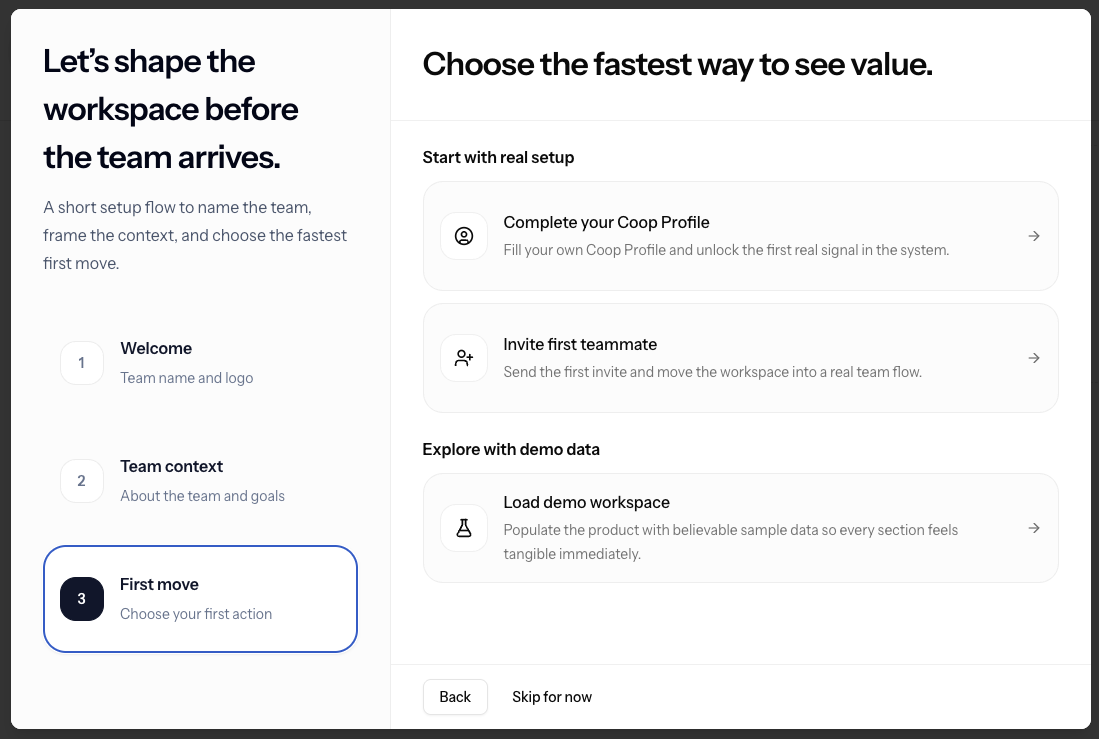Click the step 1 circle numbered badge
This screenshot has width=1099, height=739.
(82, 363)
